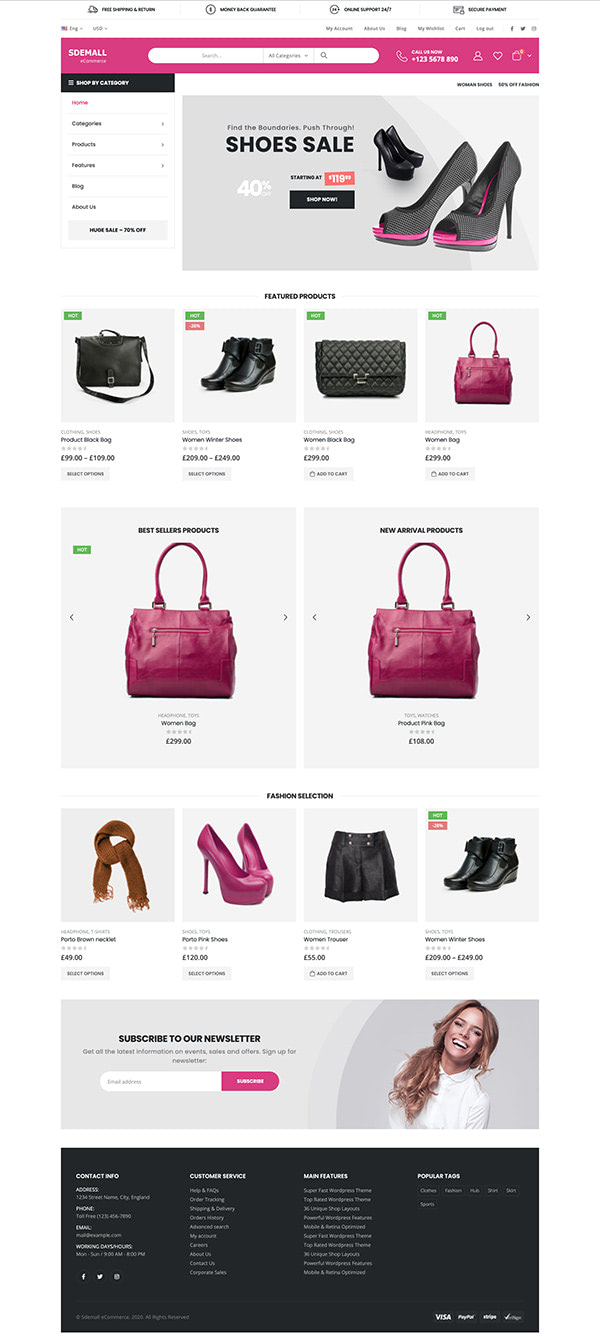Click the pink Subscribe button
Image resolution: width=600 pixels, height=1342 pixels.
pyautogui.click(x=250, y=1081)
